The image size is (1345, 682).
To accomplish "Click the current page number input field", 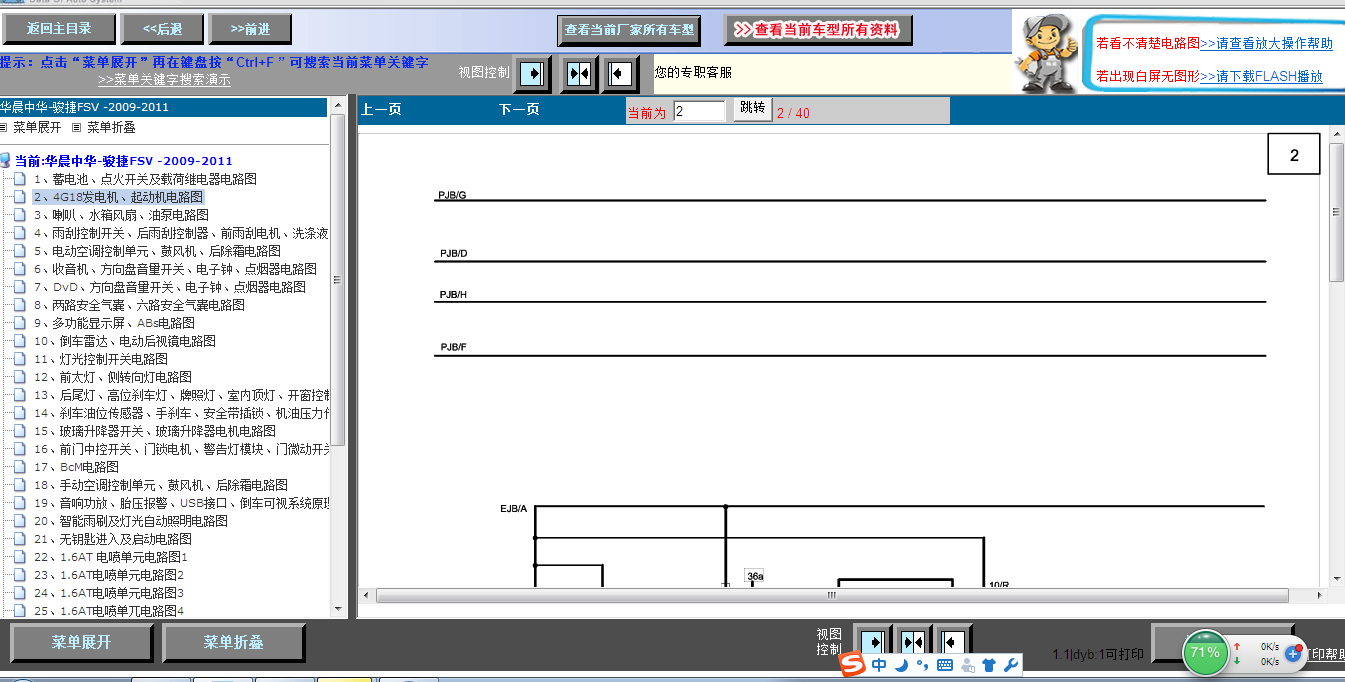I will click(699, 111).
